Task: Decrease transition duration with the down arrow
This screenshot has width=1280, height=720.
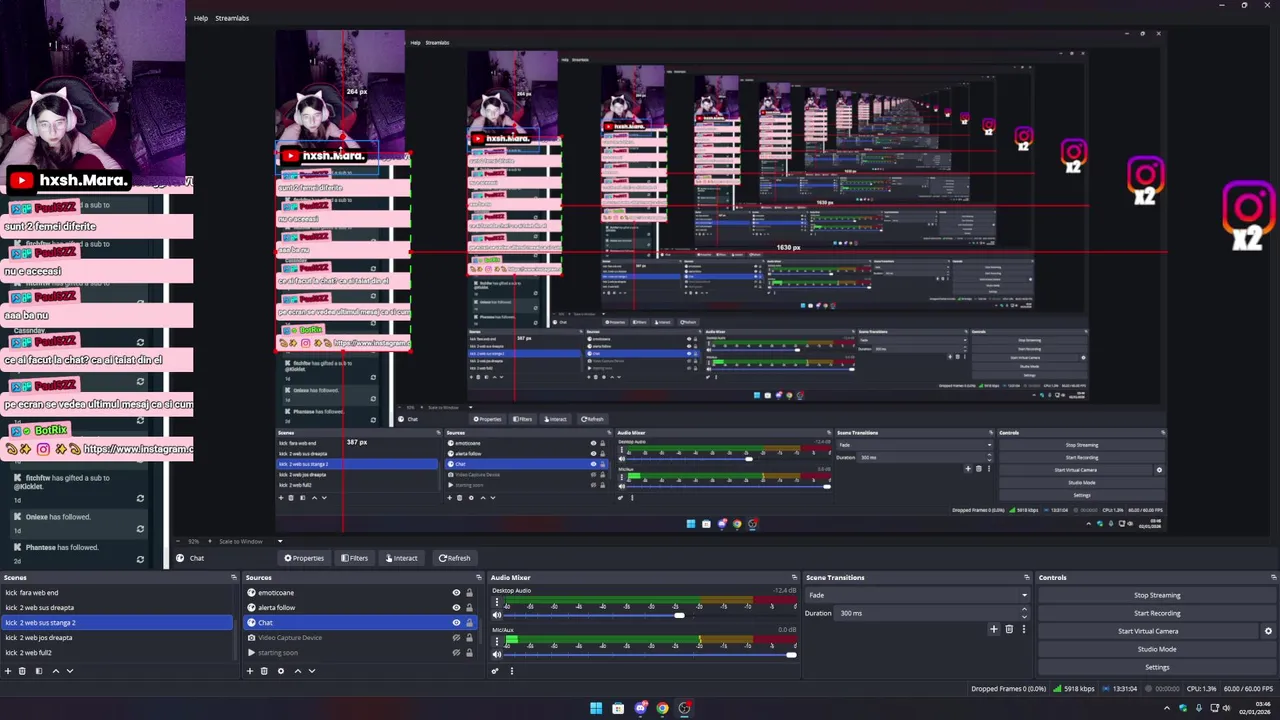Action: point(1024,617)
